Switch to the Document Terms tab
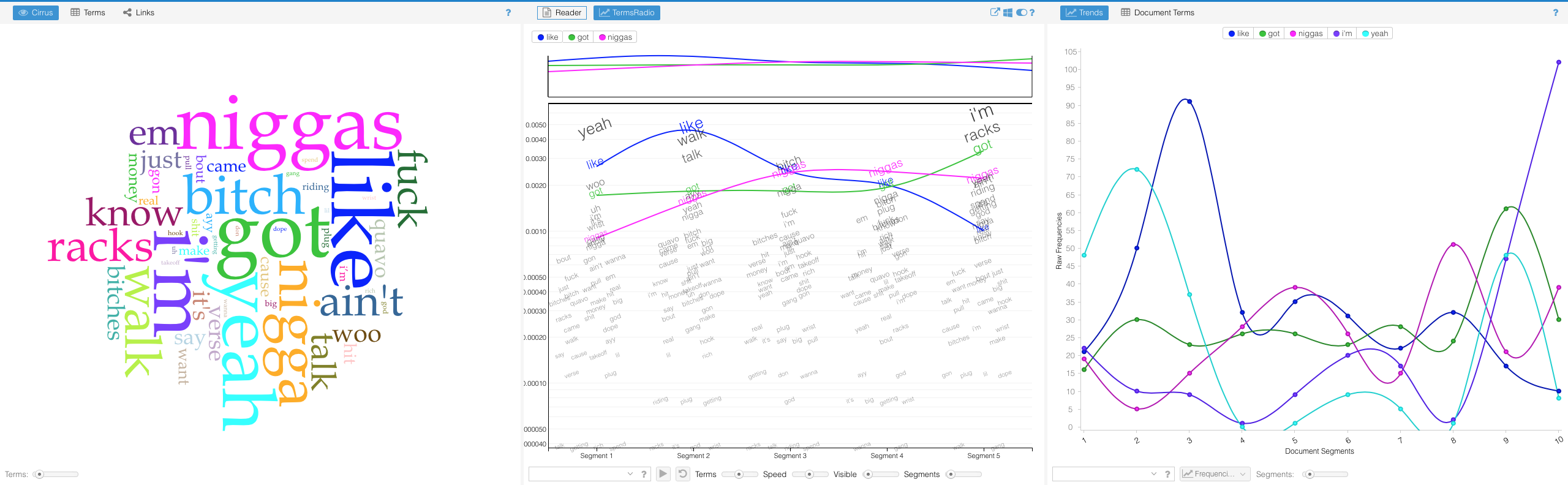The width and height of the screenshot is (1568, 485). [1157, 12]
